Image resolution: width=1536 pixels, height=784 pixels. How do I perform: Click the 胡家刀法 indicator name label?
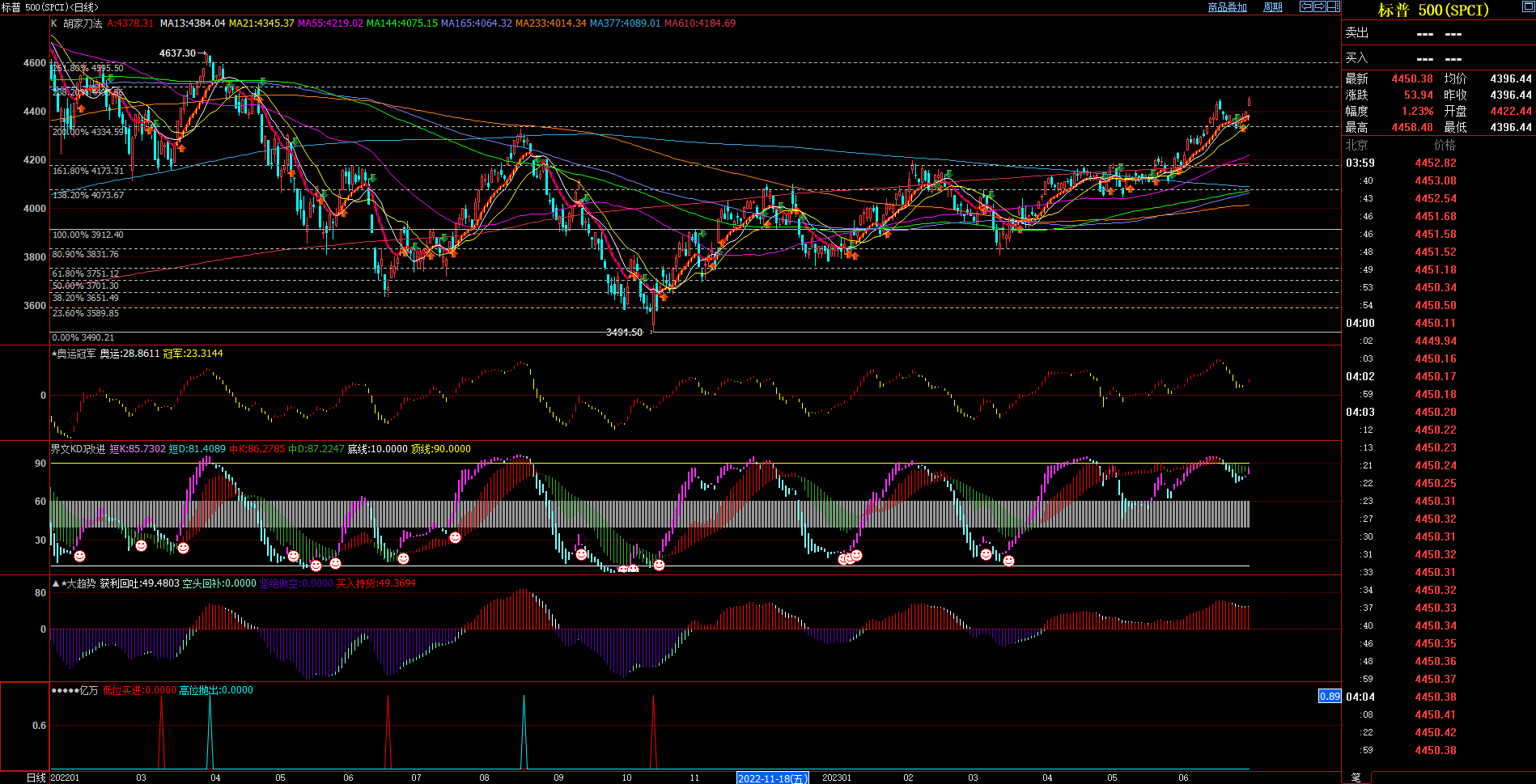83,23
